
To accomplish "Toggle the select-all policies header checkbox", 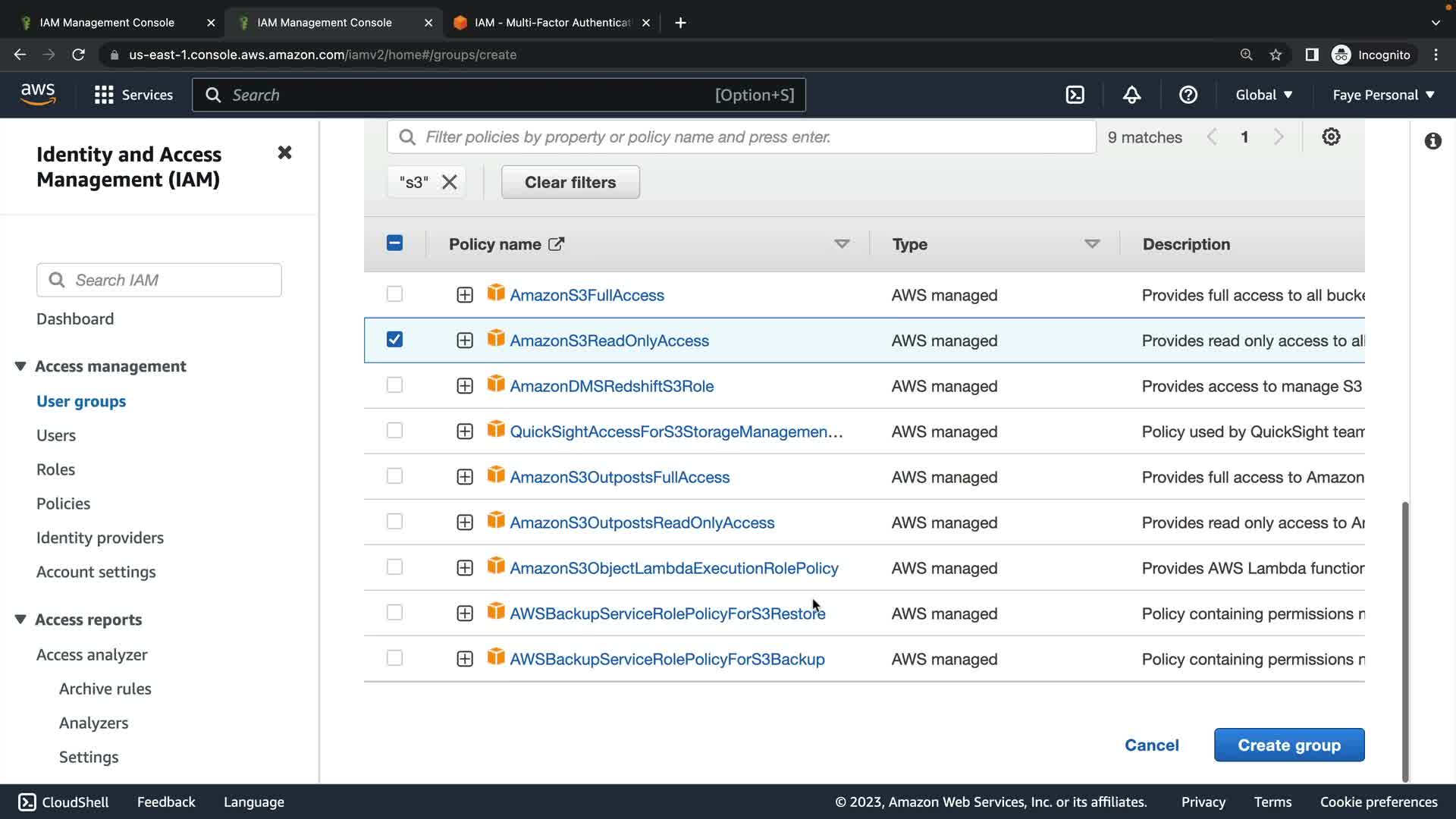I will (394, 243).
